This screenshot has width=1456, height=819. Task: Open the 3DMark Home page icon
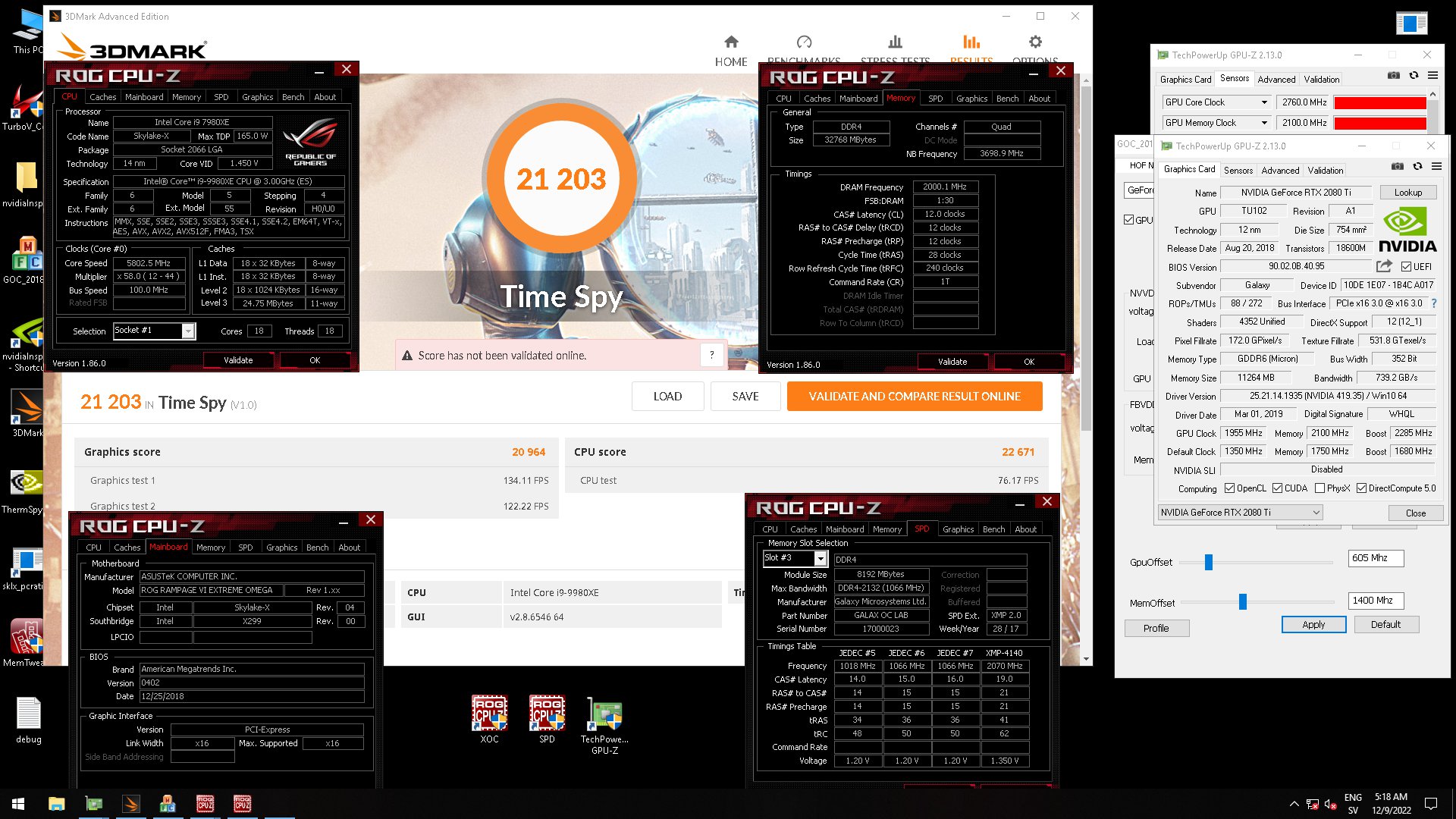(731, 42)
